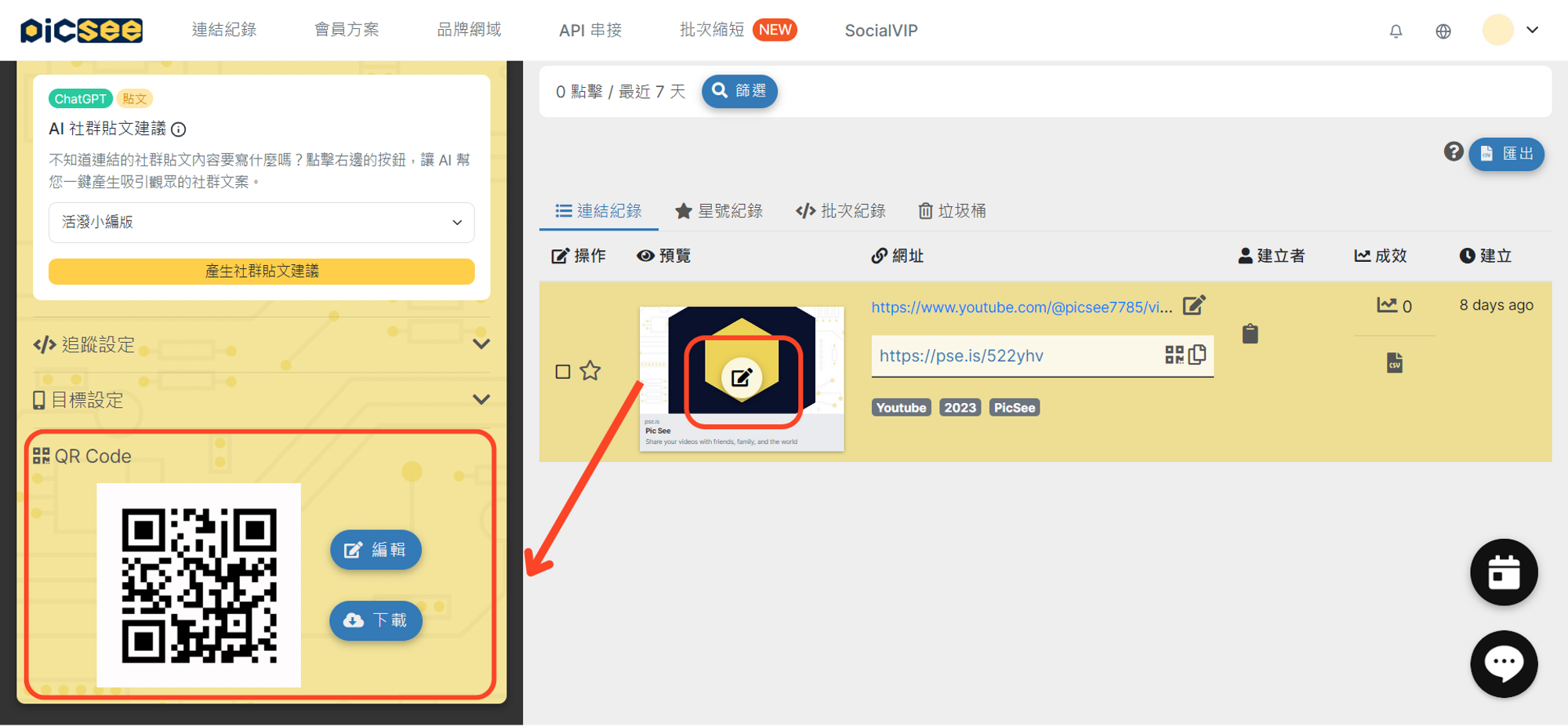Click the QR code image

199,585
